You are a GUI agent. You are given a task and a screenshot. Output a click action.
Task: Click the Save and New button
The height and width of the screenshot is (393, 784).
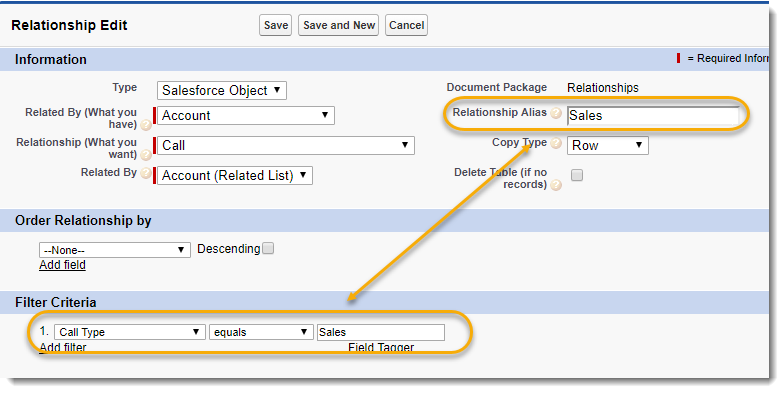[x=338, y=25]
